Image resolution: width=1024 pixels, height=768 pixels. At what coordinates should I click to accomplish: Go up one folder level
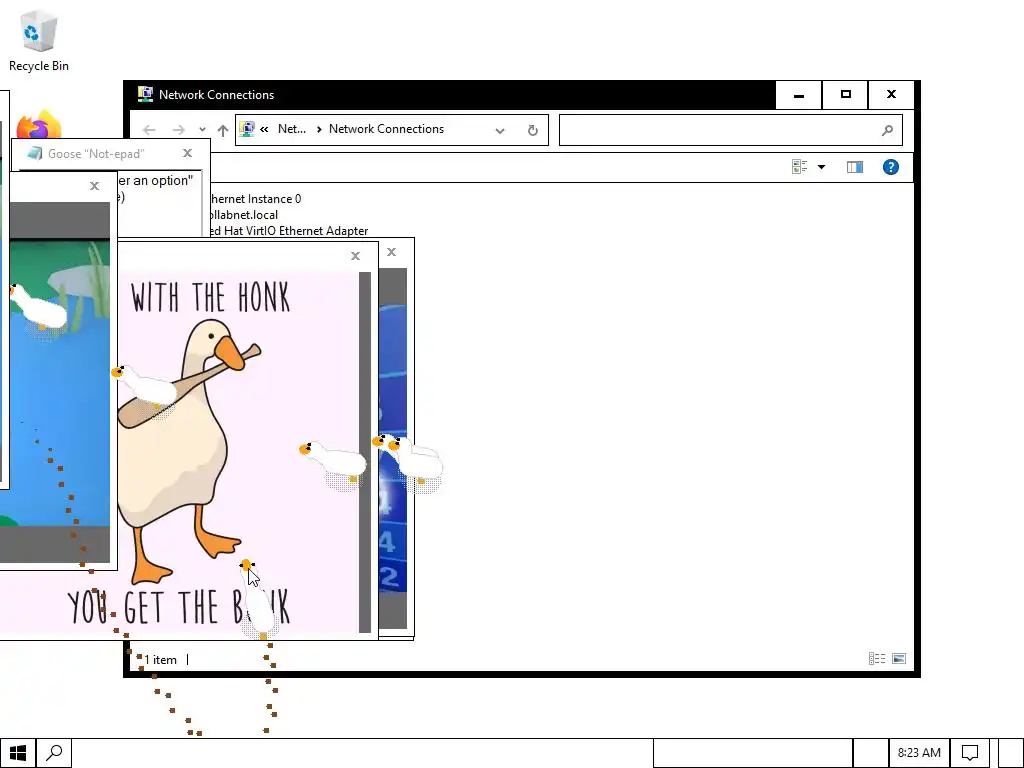coord(223,130)
